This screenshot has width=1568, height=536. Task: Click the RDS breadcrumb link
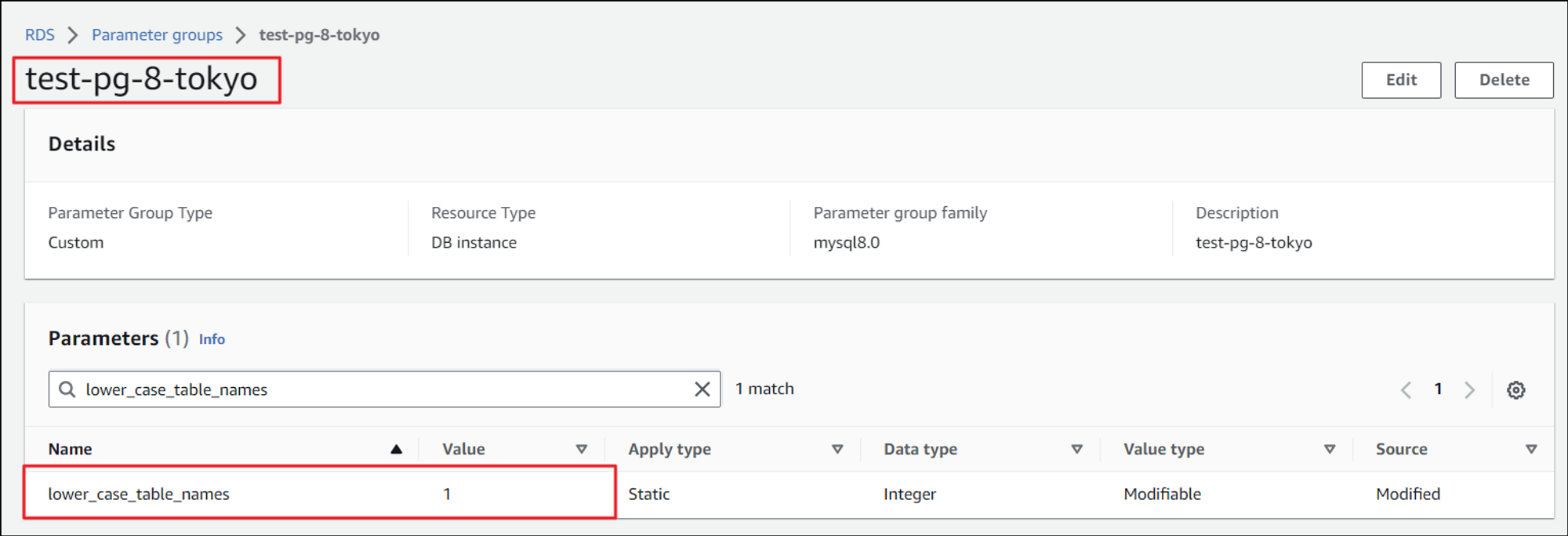40,35
